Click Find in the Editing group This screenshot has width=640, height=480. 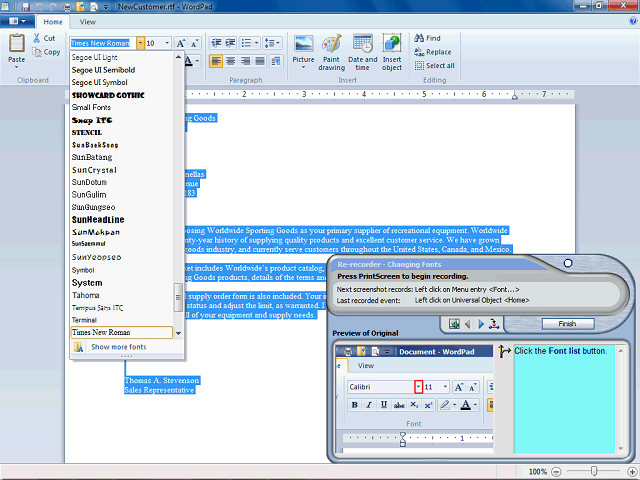coord(427,38)
